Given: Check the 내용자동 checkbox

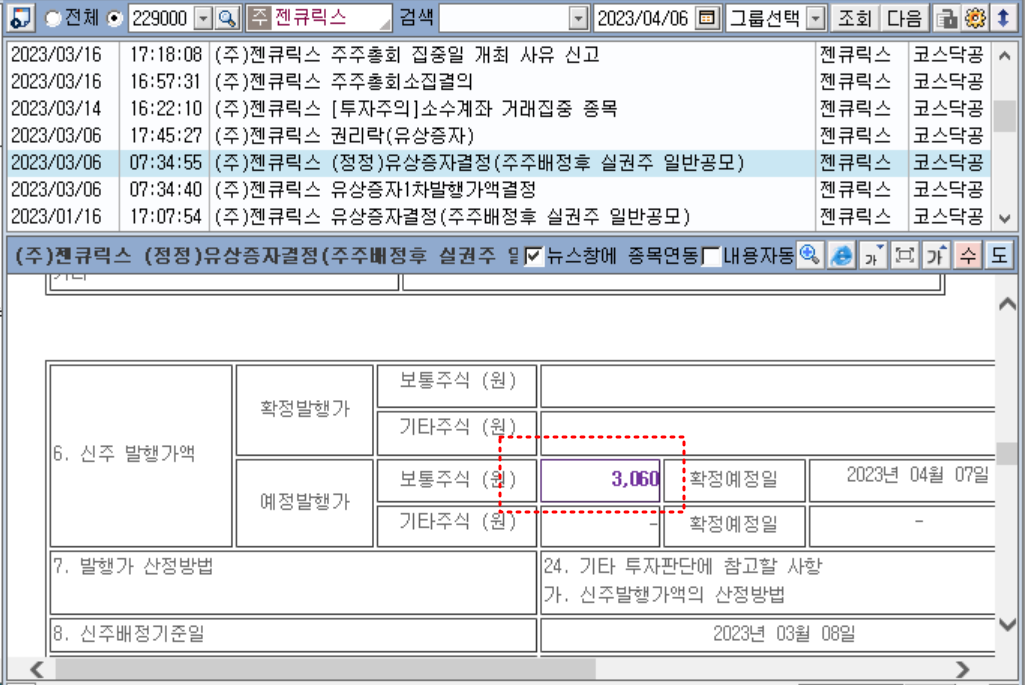Looking at the screenshot, I should tap(711, 256).
